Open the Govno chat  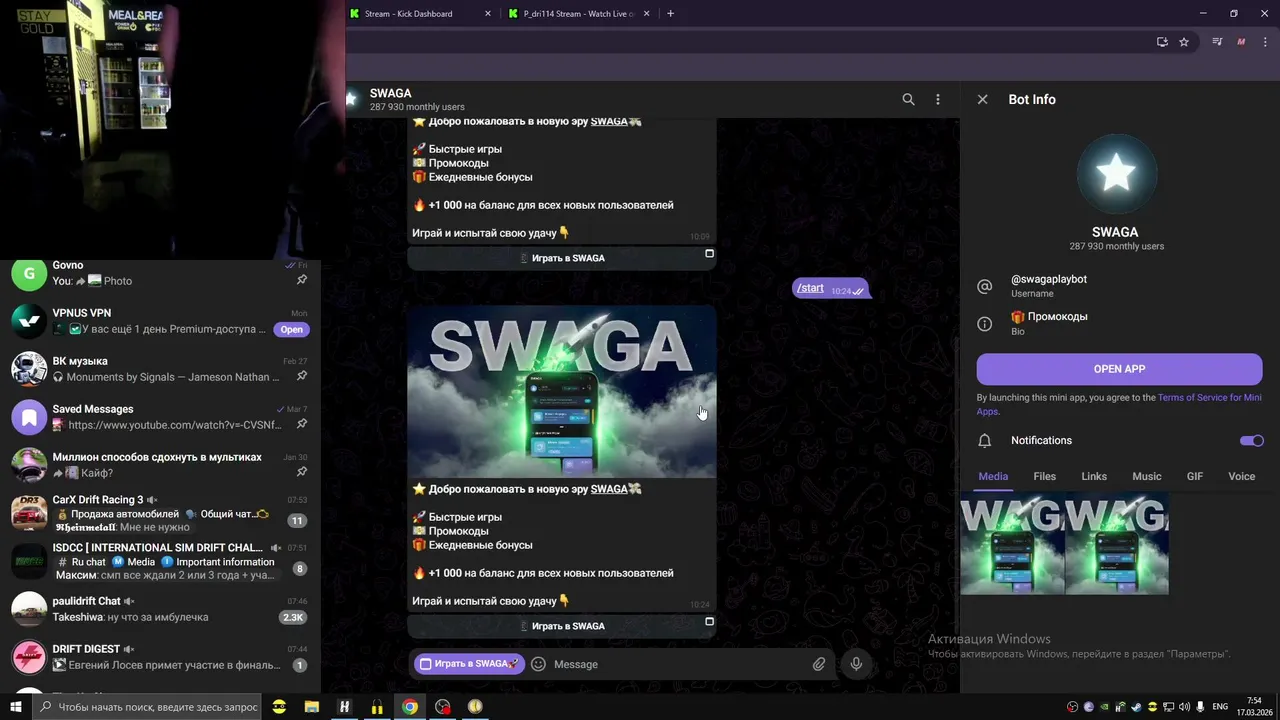(160, 273)
